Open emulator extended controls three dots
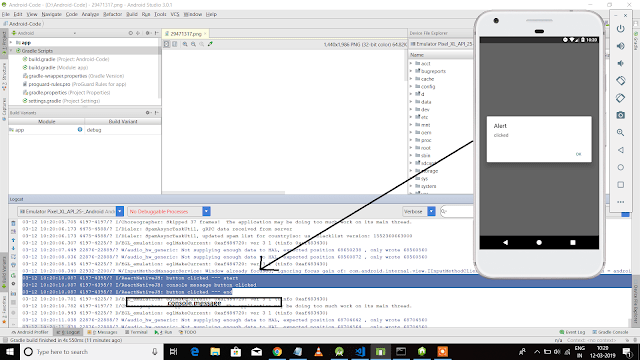 pyautogui.click(x=620, y=202)
